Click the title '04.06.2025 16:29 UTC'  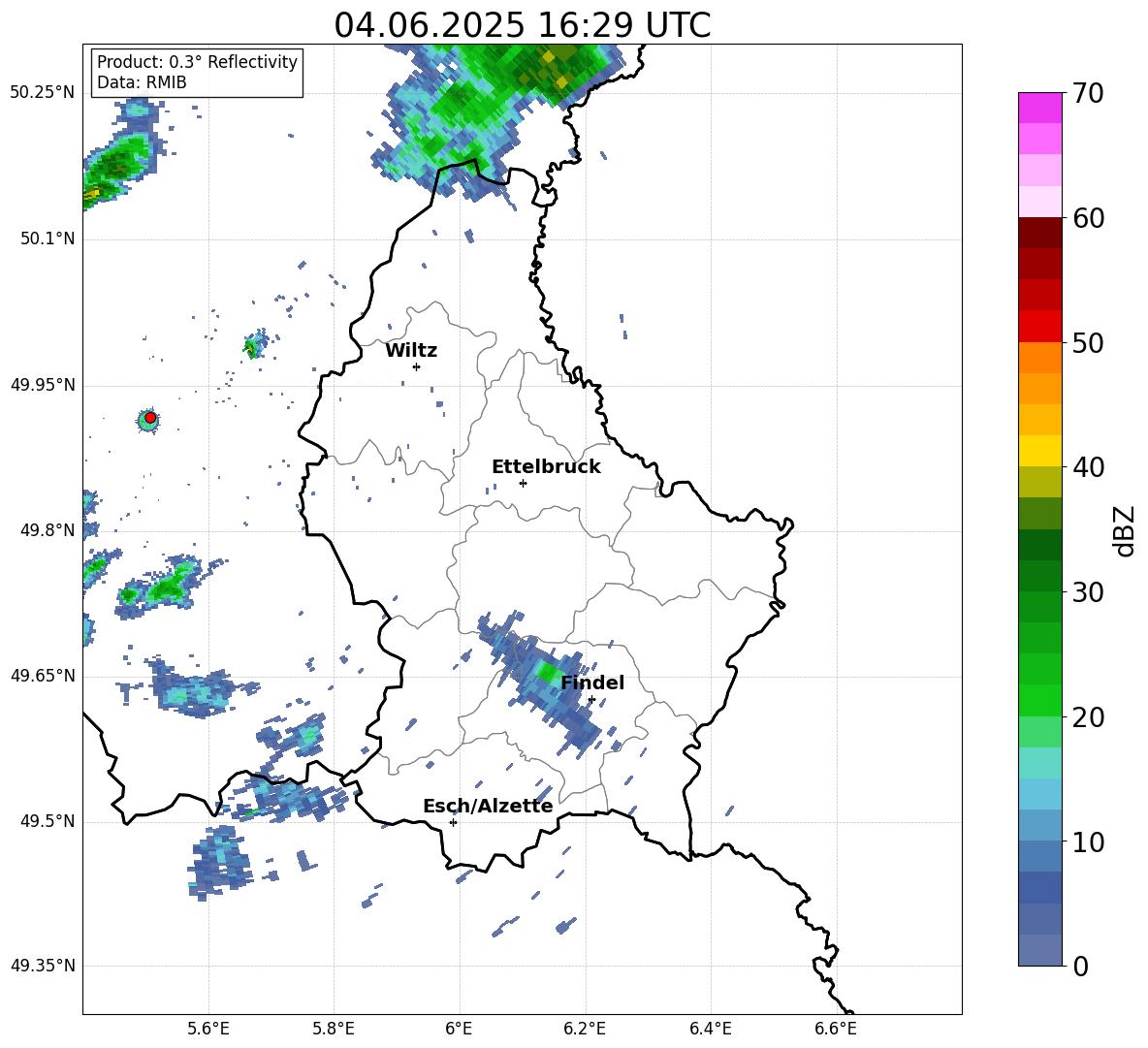click(522, 25)
